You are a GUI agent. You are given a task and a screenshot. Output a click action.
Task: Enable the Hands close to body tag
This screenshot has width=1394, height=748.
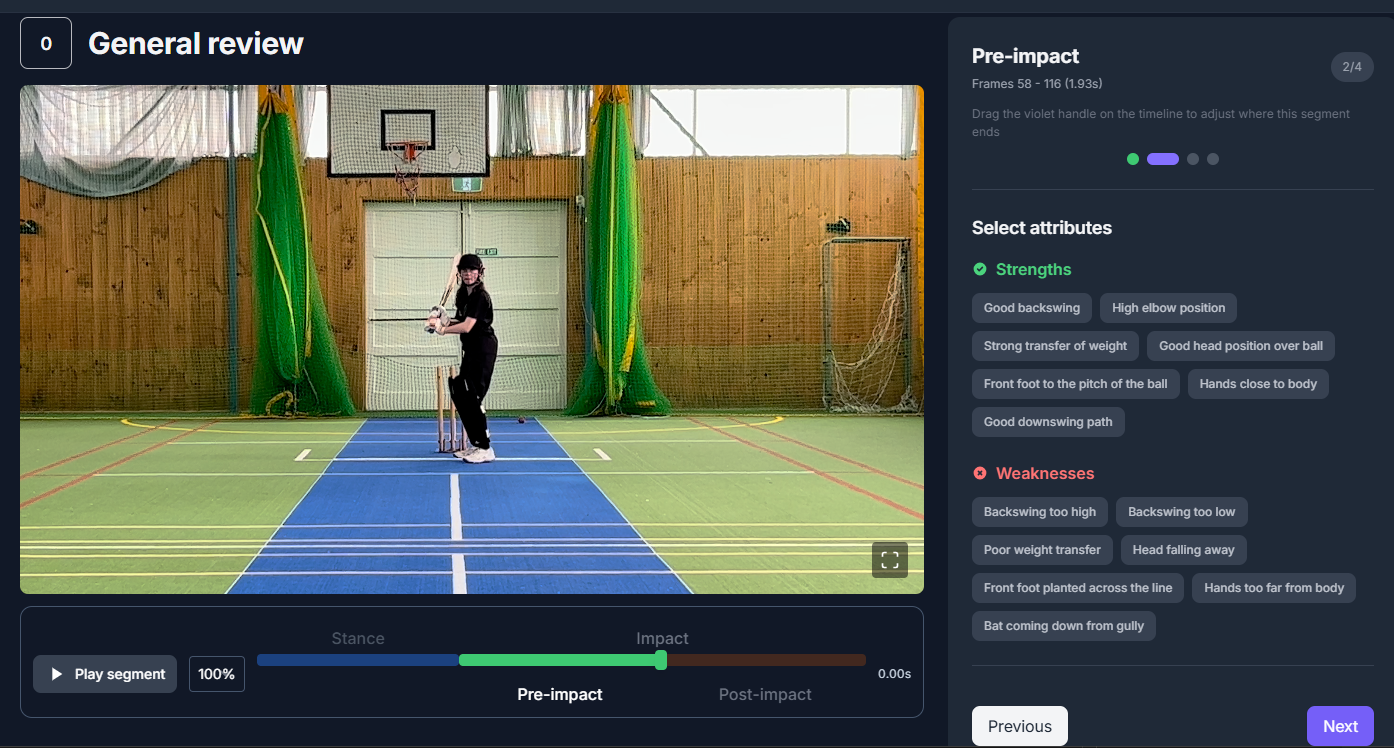coord(1257,384)
